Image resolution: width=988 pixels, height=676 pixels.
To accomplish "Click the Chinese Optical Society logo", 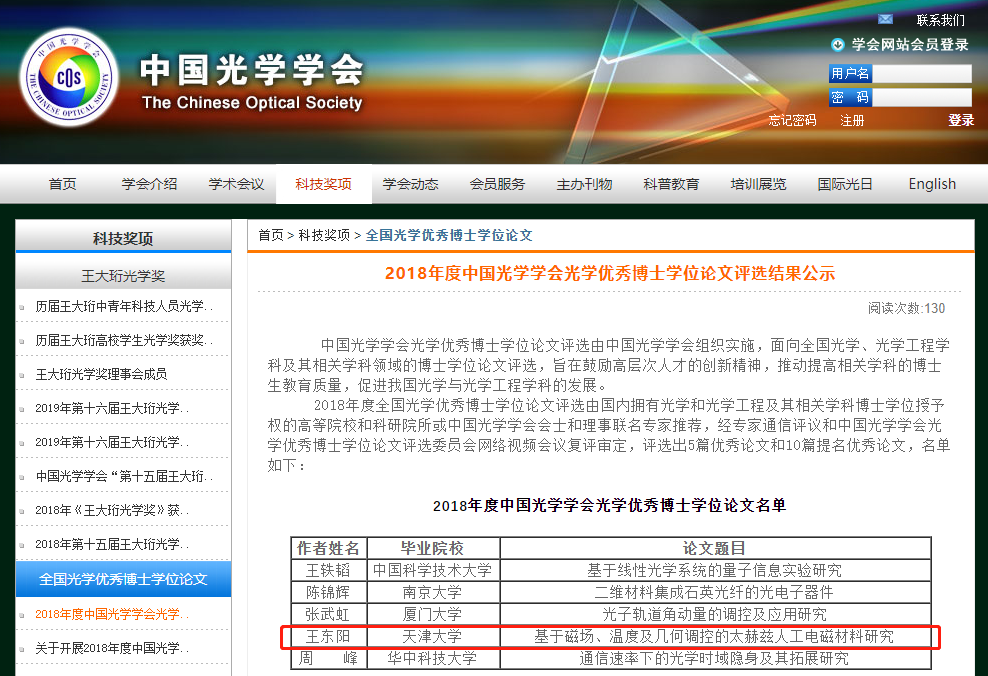I will (68, 77).
